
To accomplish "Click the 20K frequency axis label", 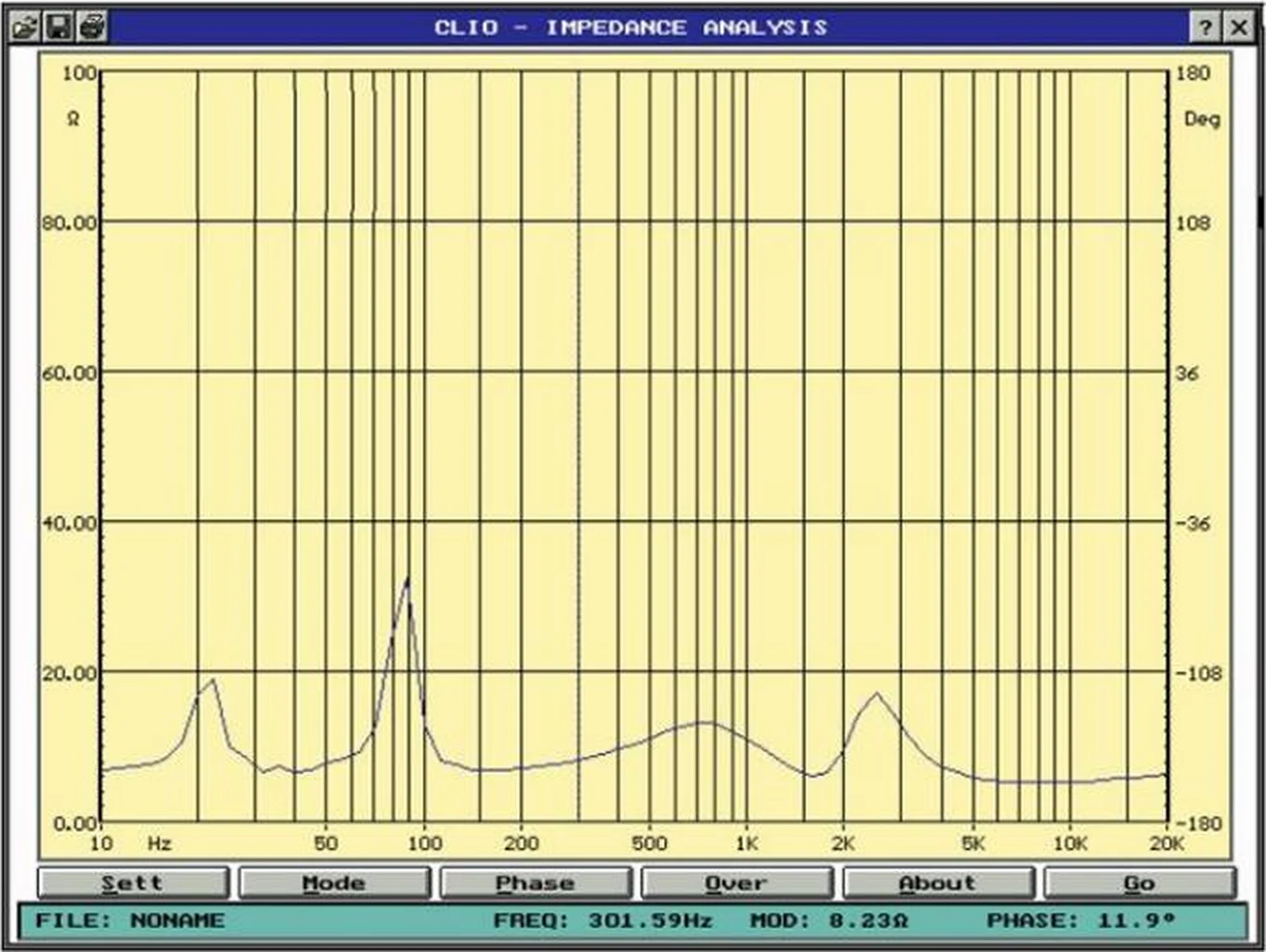I will click(x=1167, y=843).
